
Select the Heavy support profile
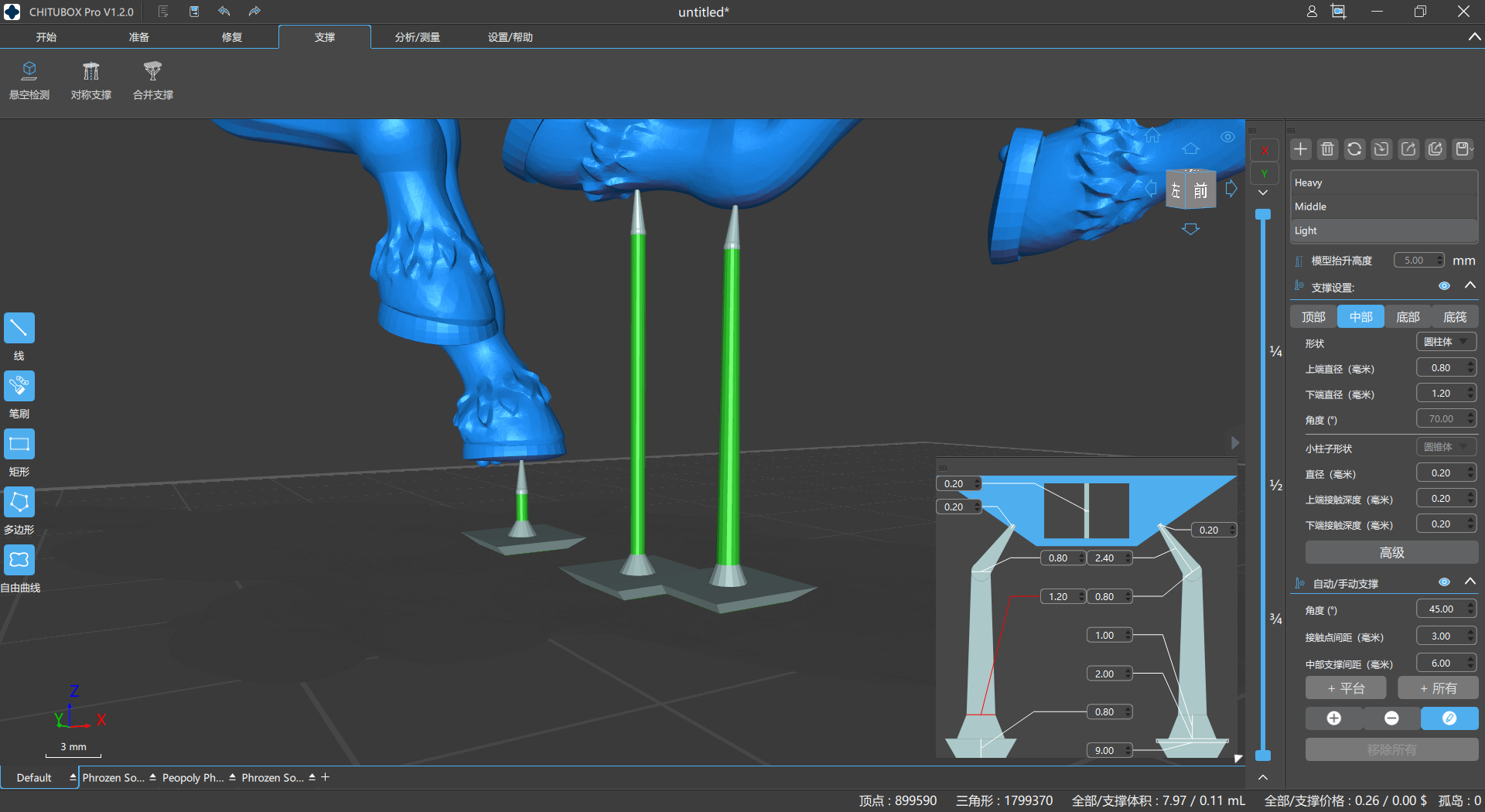(1384, 183)
